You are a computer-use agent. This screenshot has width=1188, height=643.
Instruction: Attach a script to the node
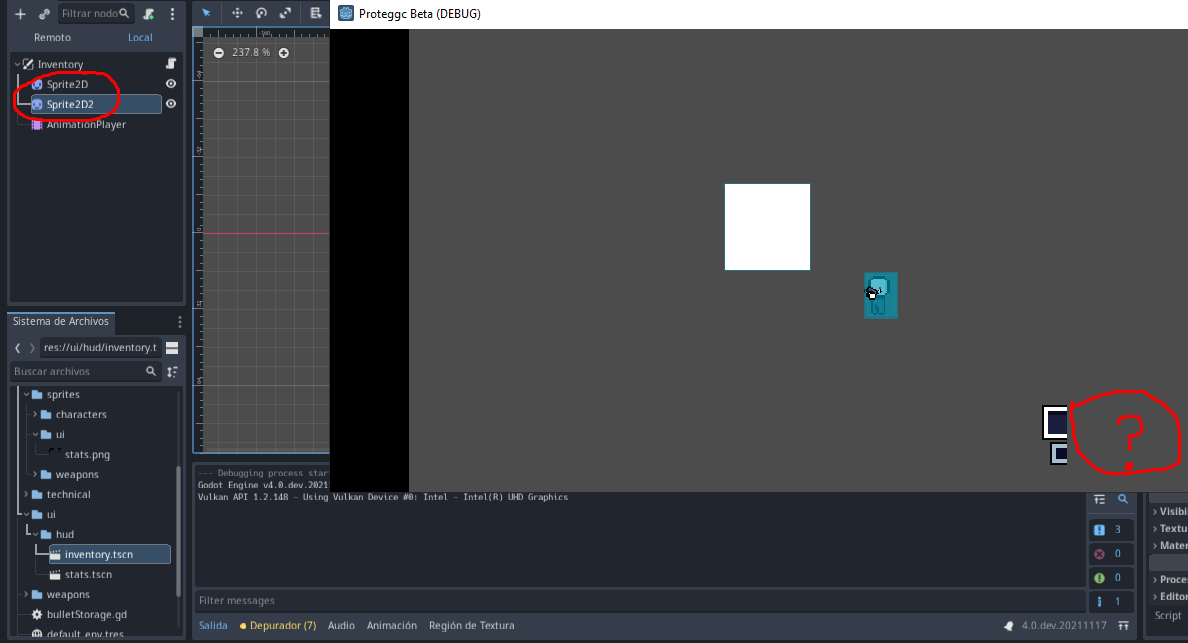click(149, 14)
